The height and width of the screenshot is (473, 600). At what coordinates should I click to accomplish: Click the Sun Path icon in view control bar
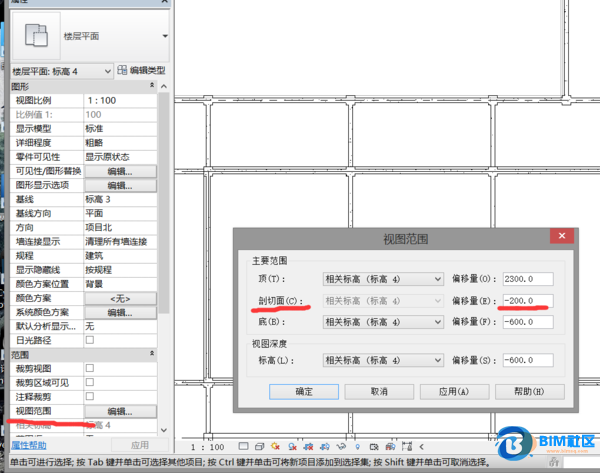tap(274, 447)
